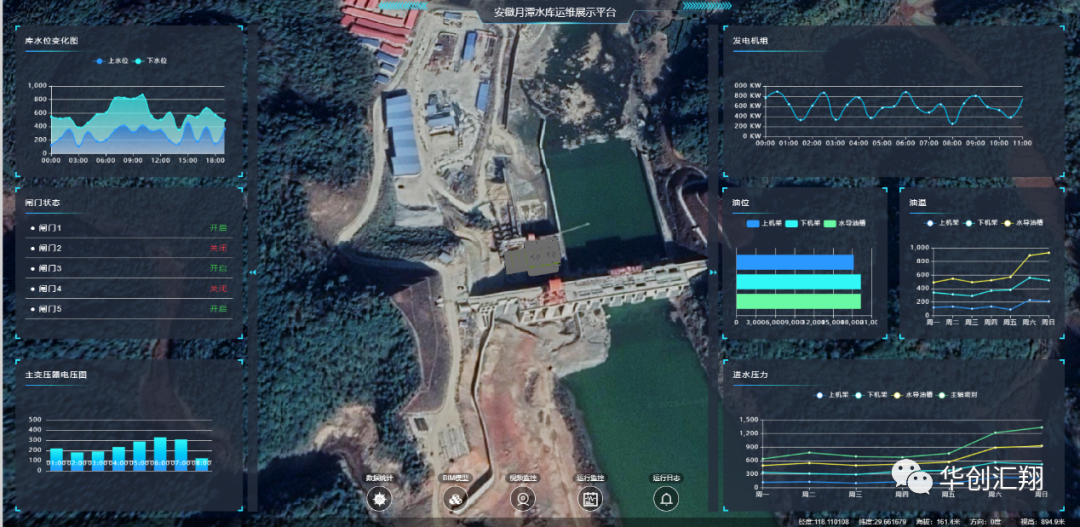Open the BIM模型 model icon
The width and height of the screenshot is (1080, 527).
pos(455,498)
